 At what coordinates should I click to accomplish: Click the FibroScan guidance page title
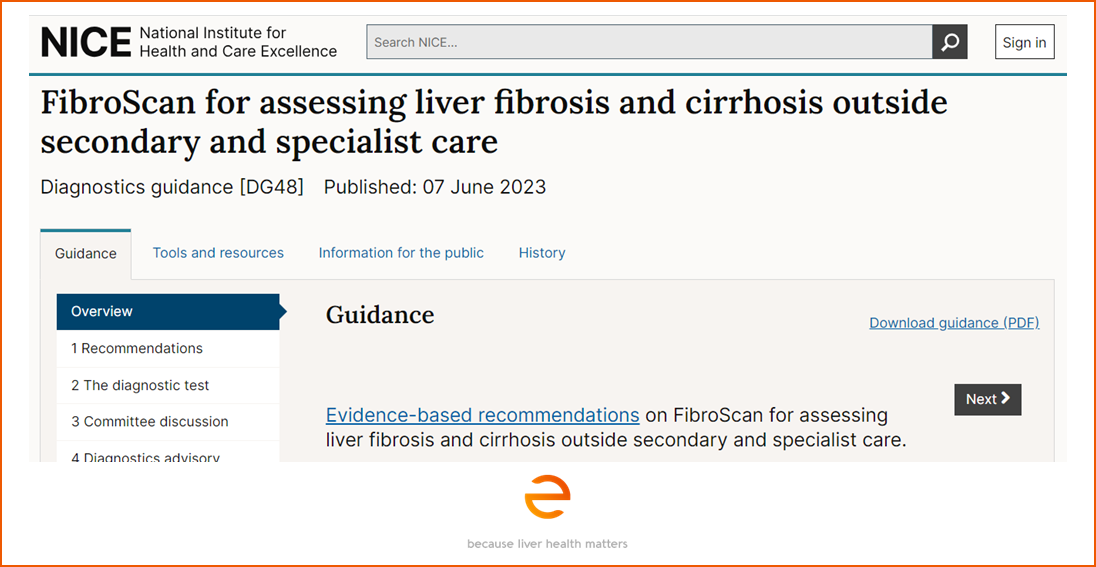coord(494,122)
